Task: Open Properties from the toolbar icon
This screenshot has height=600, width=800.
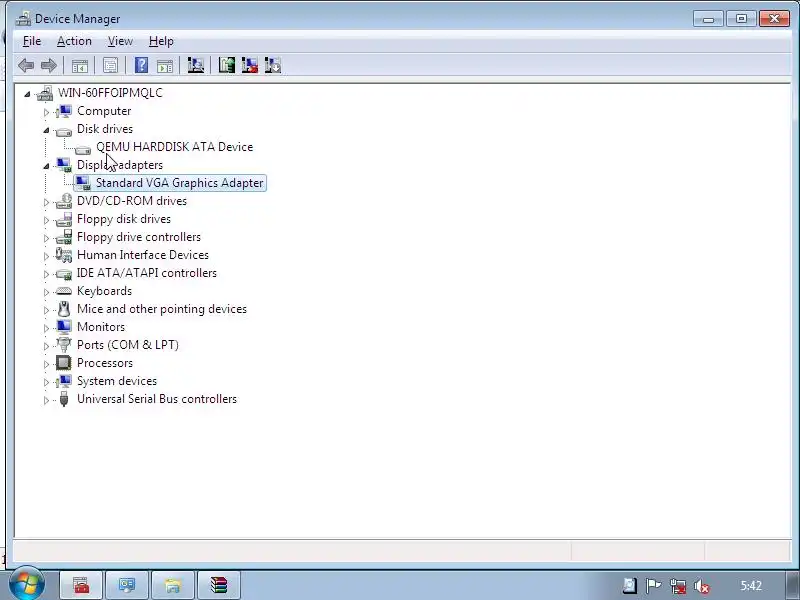Action: click(110, 65)
